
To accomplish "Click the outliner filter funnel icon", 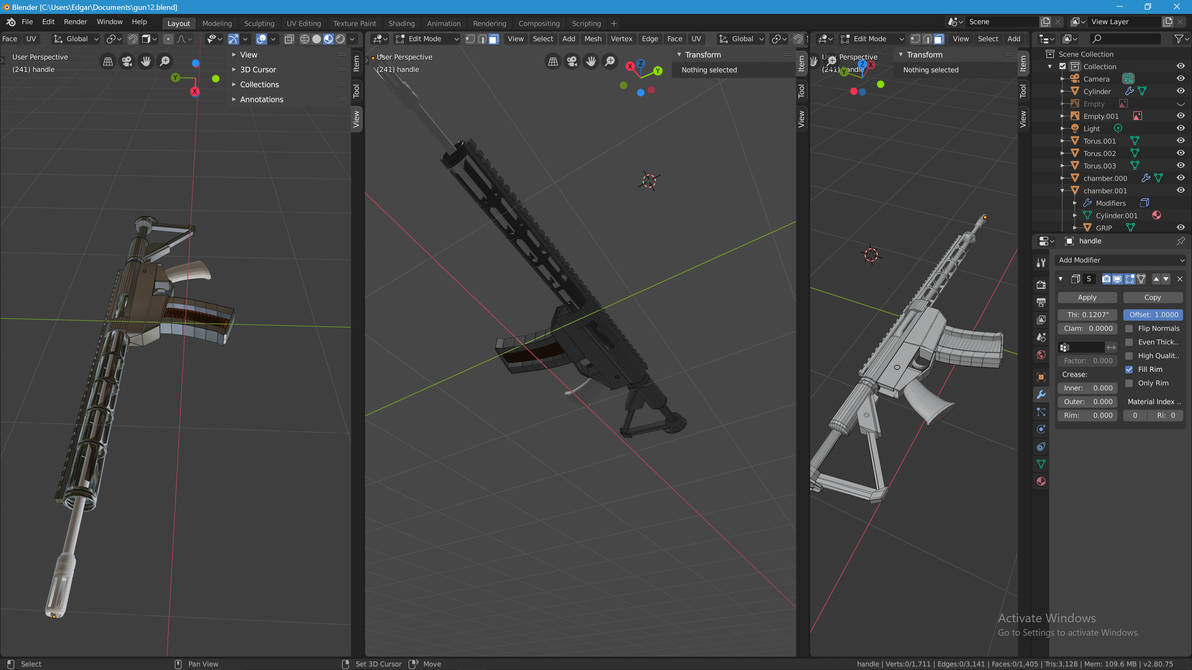I will pos(1179,39).
